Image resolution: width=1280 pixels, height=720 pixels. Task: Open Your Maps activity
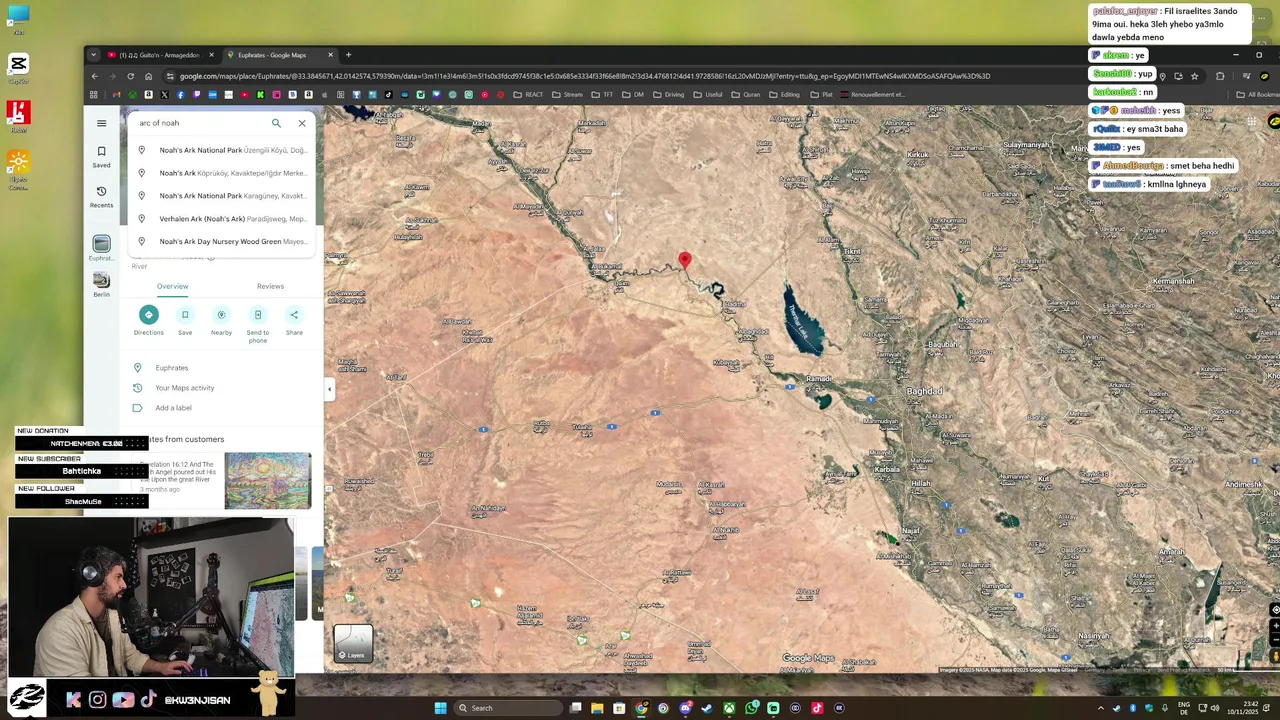point(222,388)
